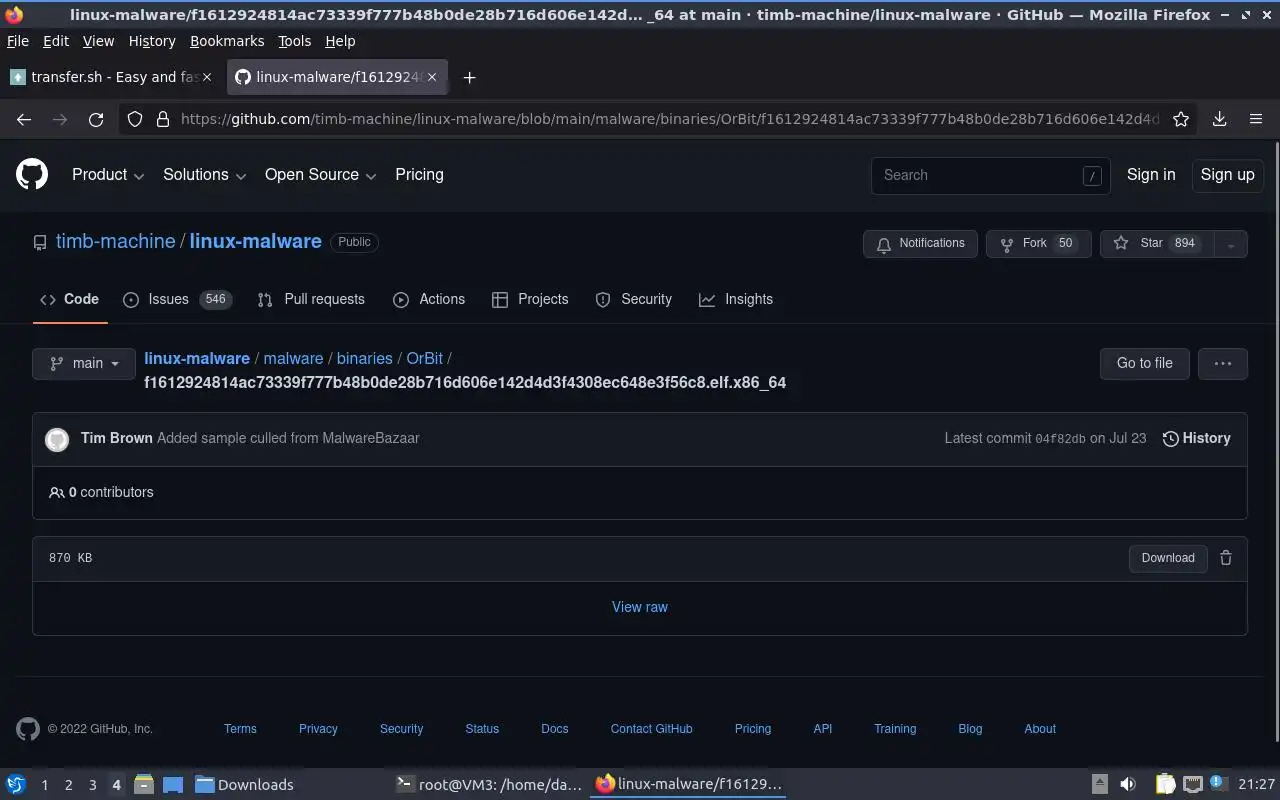The image size is (1280, 800).
Task: Close the transfer.sh tab
Action: pyautogui.click(x=207, y=77)
